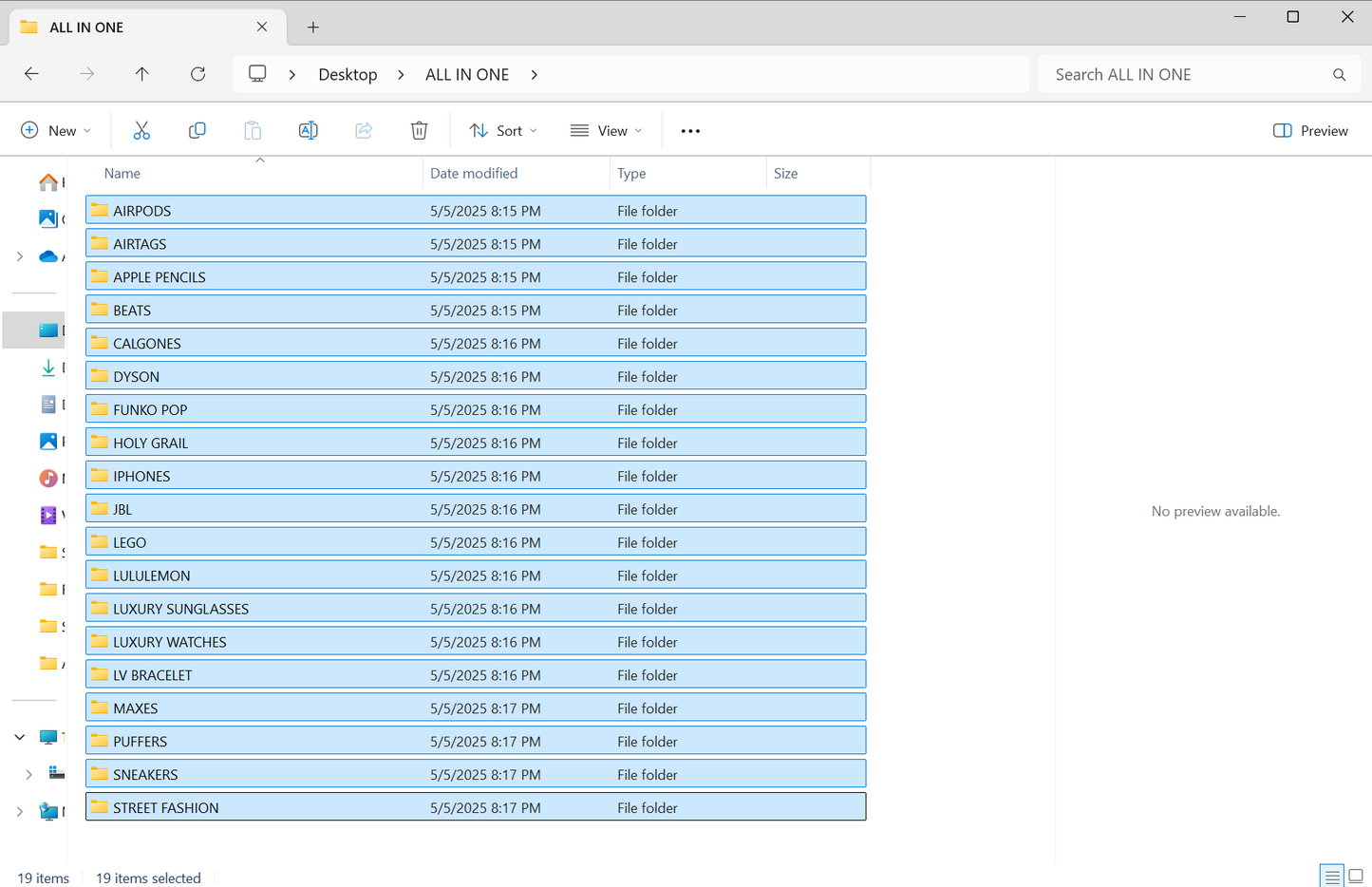Select the FUNKO POP folder
Screen dimensions: 1372x887
pyautogui.click(x=476, y=409)
